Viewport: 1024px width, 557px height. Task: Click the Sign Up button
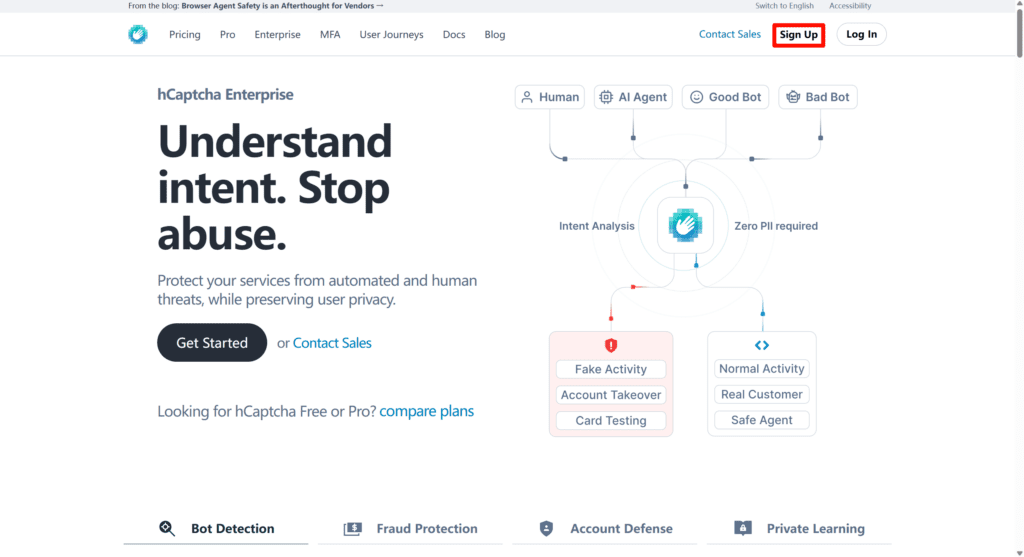coord(798,34)
